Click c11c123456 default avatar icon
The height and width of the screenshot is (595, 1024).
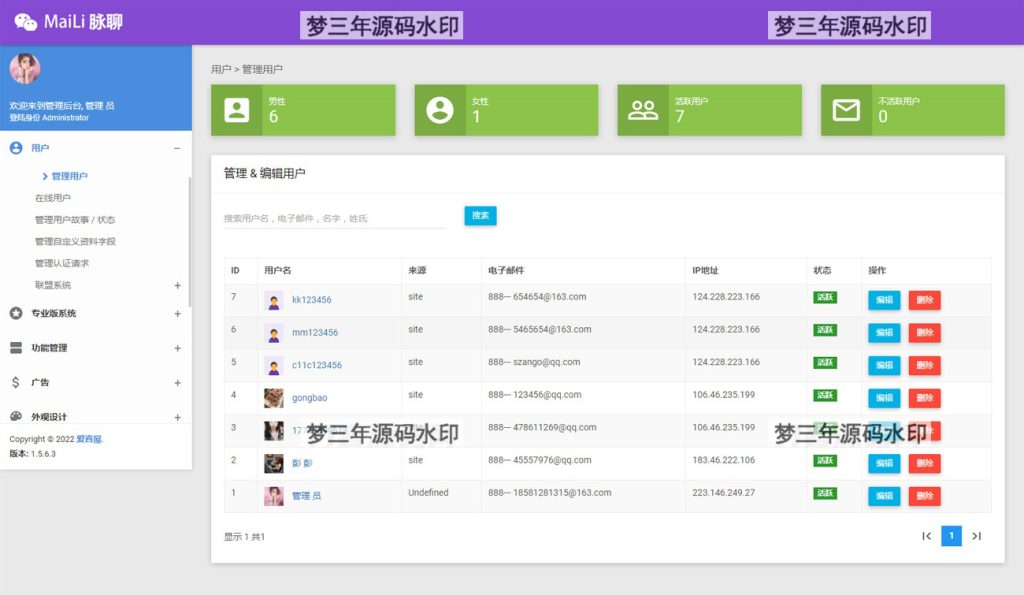[274, 366]
